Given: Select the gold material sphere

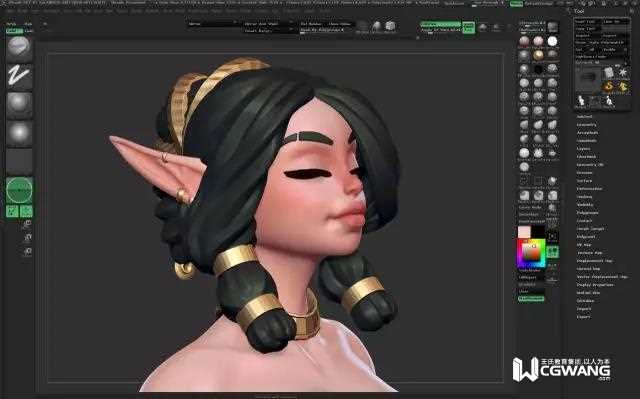Looking at the screenshot, I should coord(538,55).
